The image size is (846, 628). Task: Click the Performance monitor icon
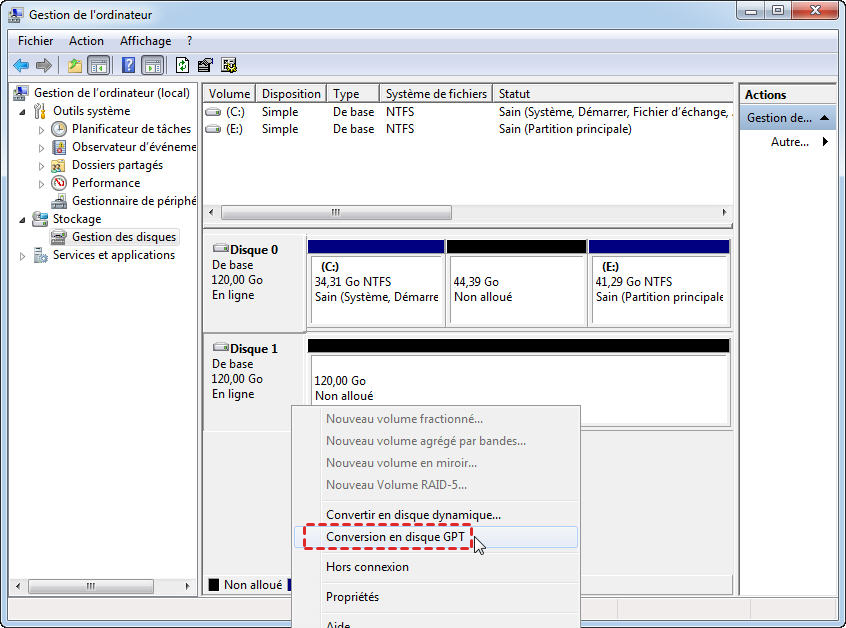click(x=59, y=183)
